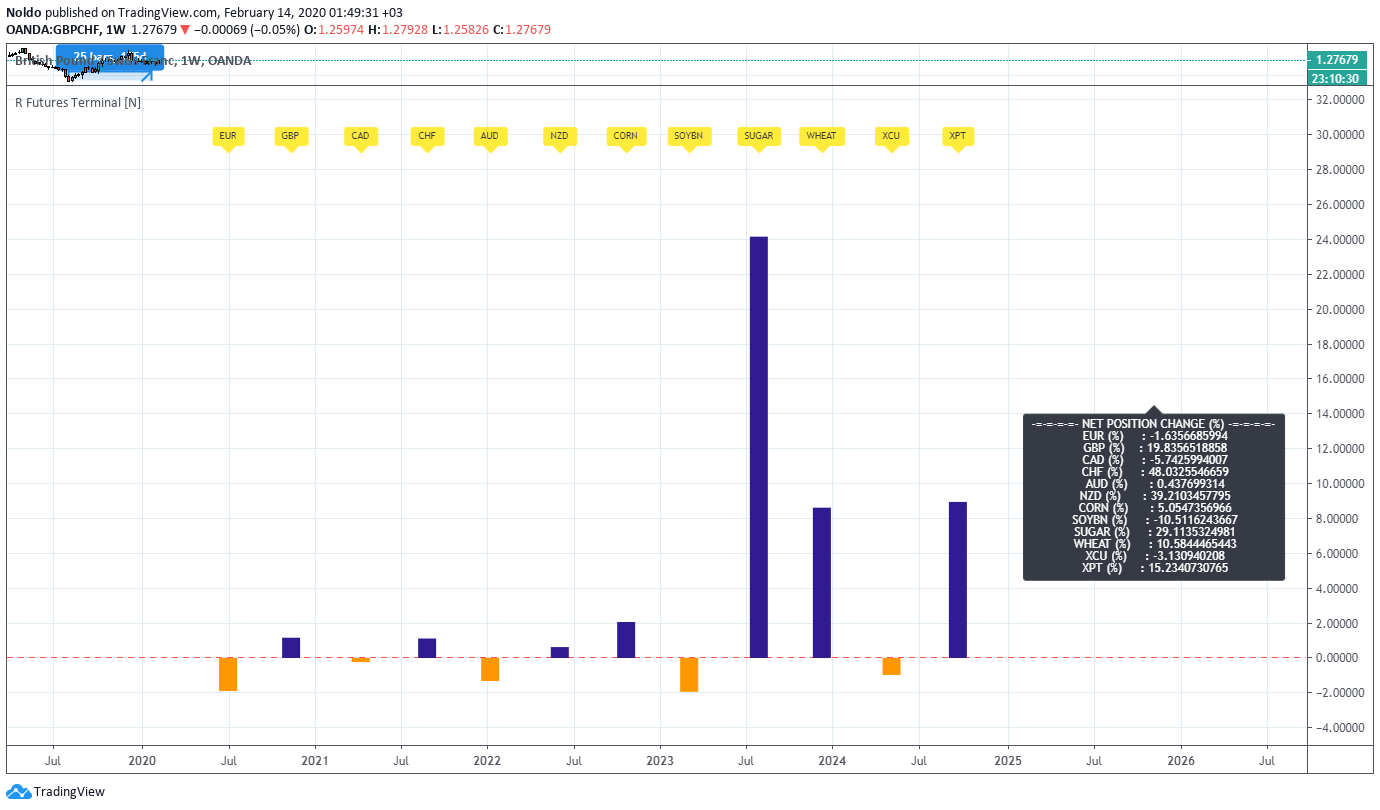Select the yellow AUD label marker
1380x810 pixels.
click(x=489, y=138)
